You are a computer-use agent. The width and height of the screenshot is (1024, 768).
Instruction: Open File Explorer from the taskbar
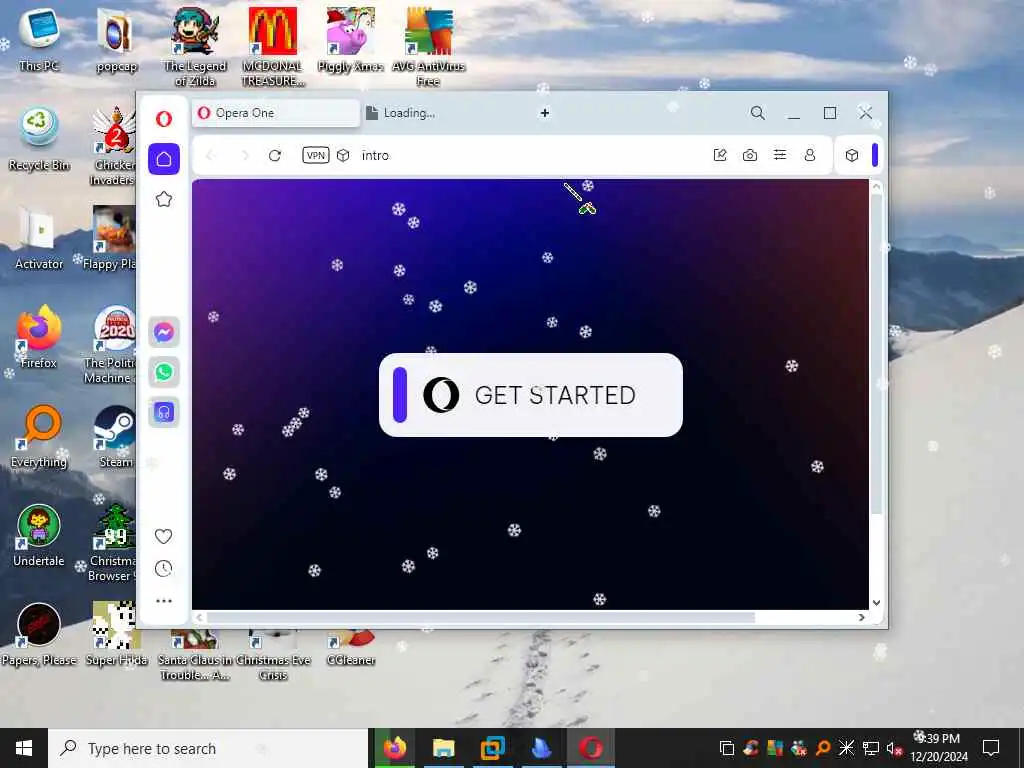pyautogui.click(x=443, y=748)
